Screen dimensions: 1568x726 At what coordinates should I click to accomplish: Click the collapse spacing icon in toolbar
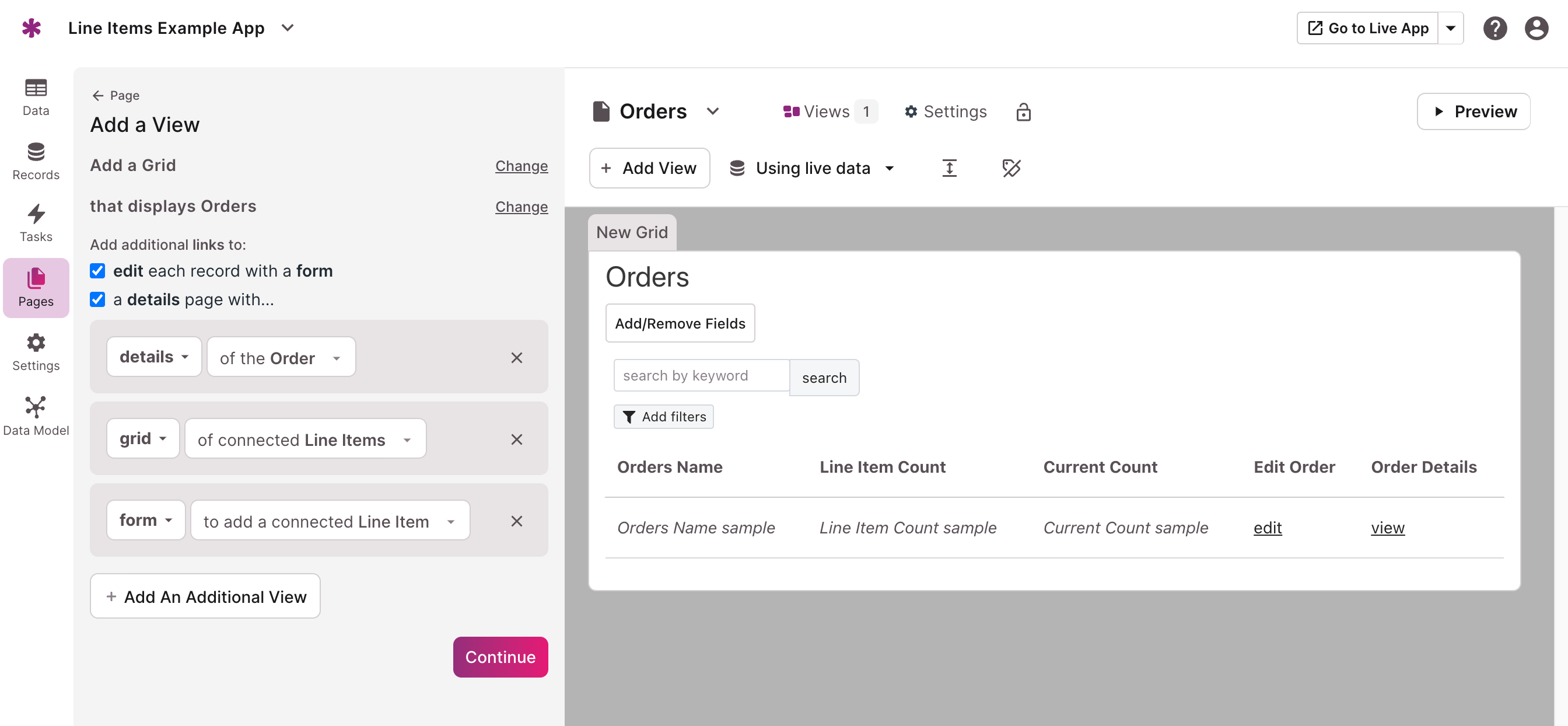(949, 168)
